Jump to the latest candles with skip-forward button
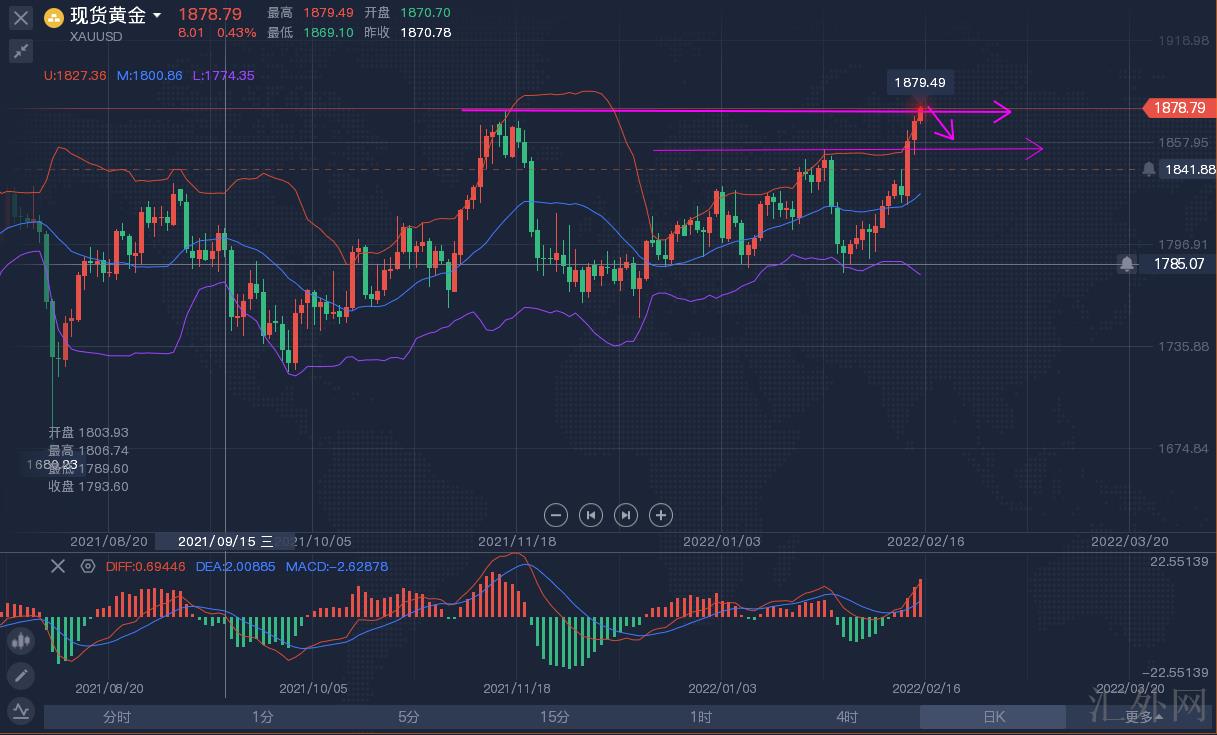Image resolution: width=1217 pixels, height=735 pixels. pyautogui.click(x=626, y=515)
